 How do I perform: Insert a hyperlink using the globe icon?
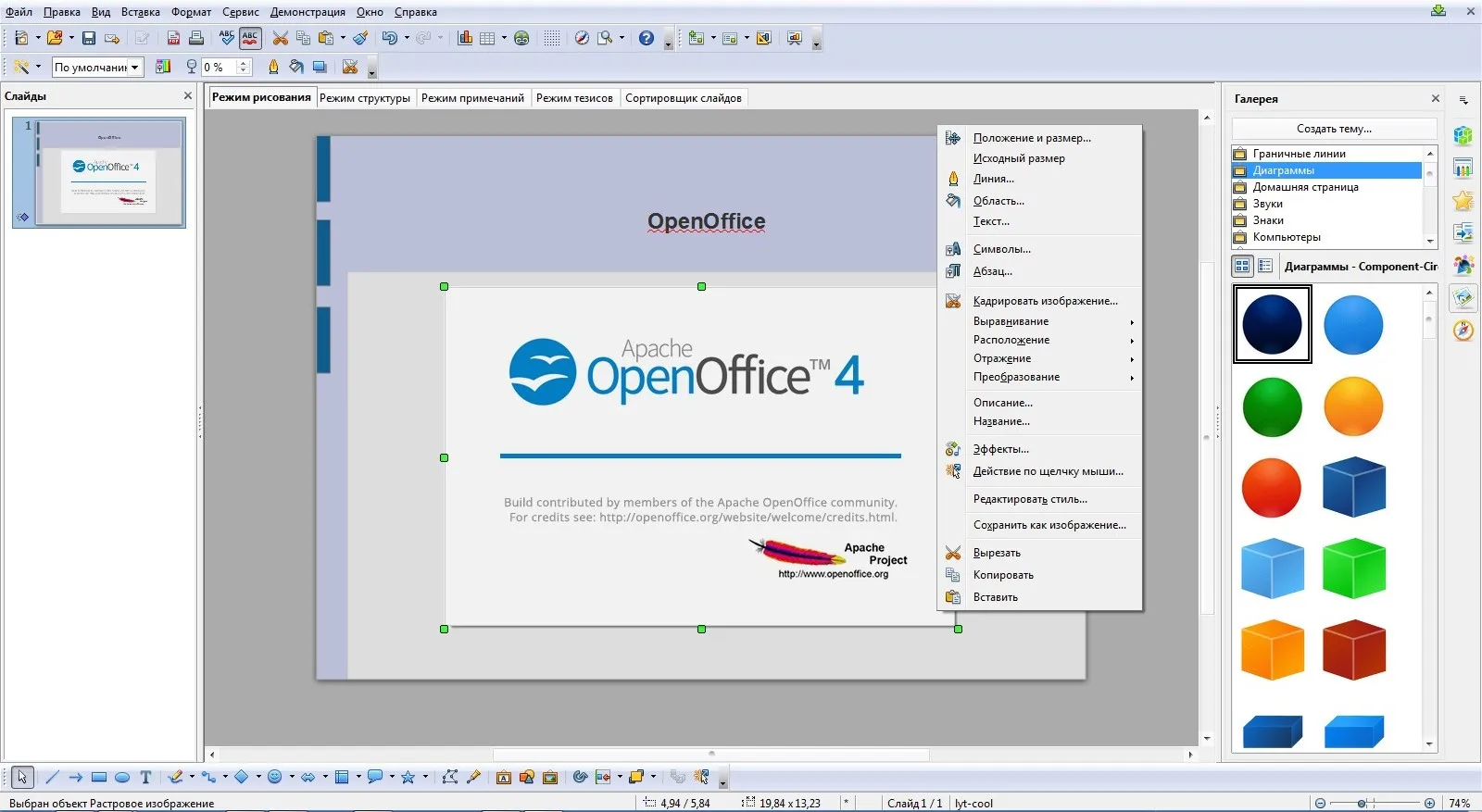(521, 38)
